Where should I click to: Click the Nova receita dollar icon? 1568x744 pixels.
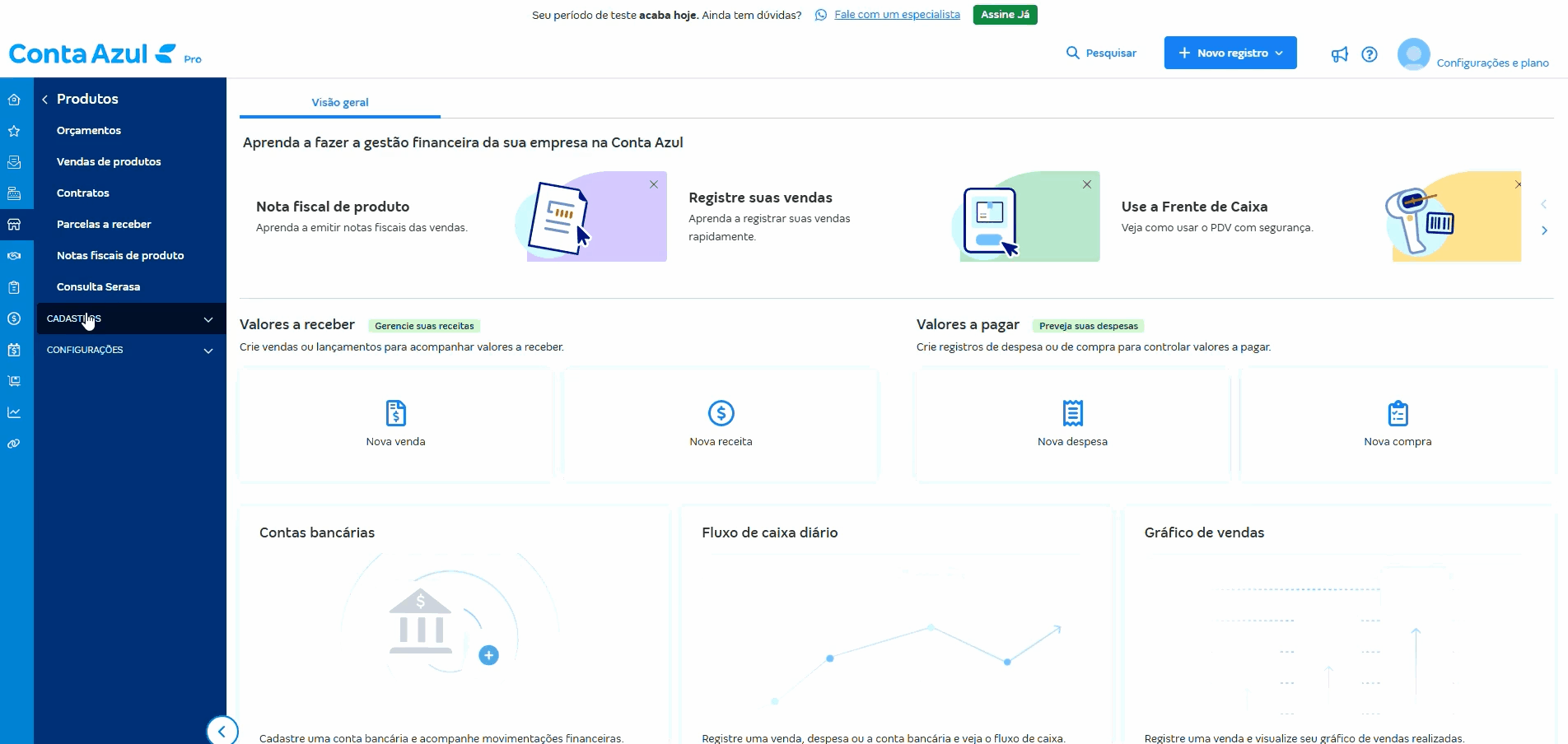(x=721, y=413)
